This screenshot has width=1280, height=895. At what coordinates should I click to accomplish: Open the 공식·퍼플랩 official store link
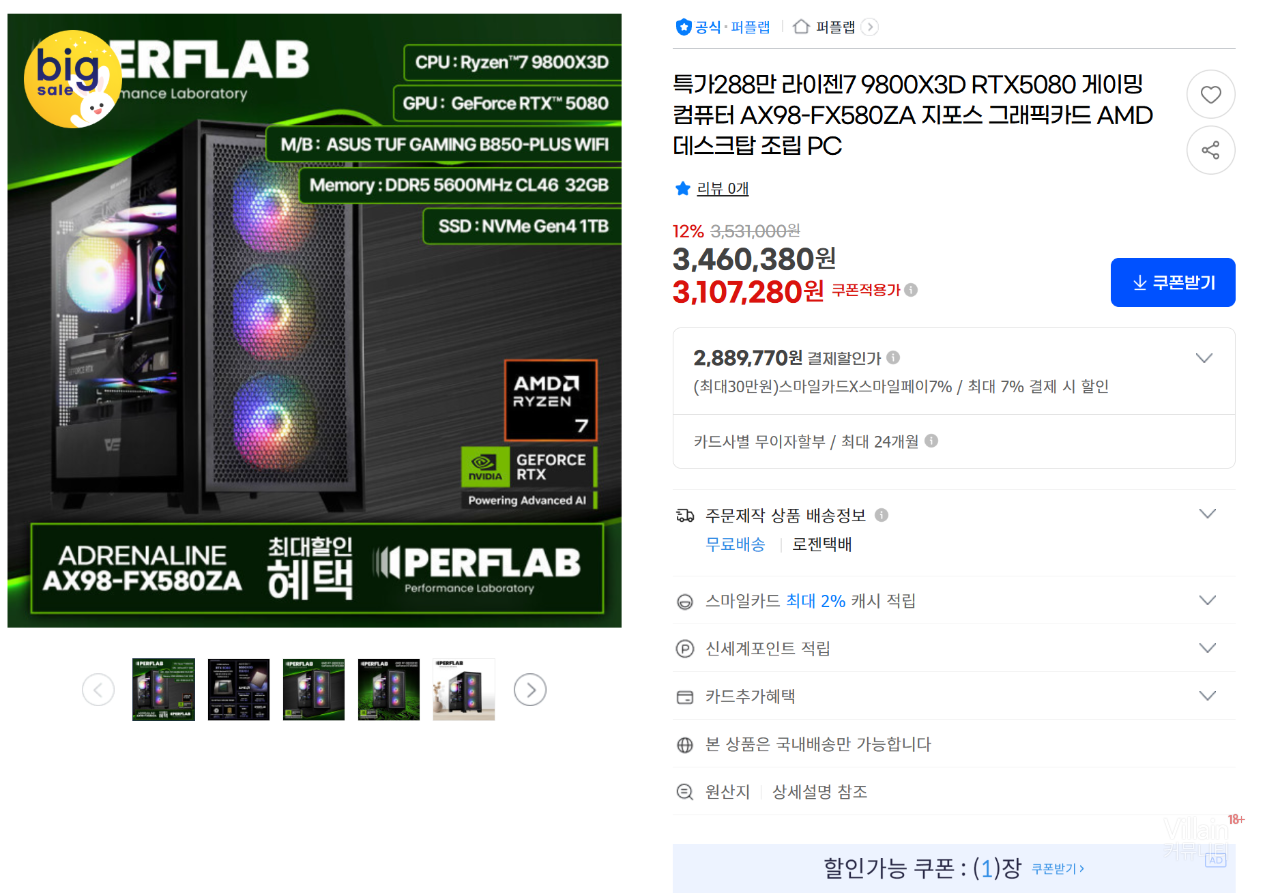click(723, 27)
